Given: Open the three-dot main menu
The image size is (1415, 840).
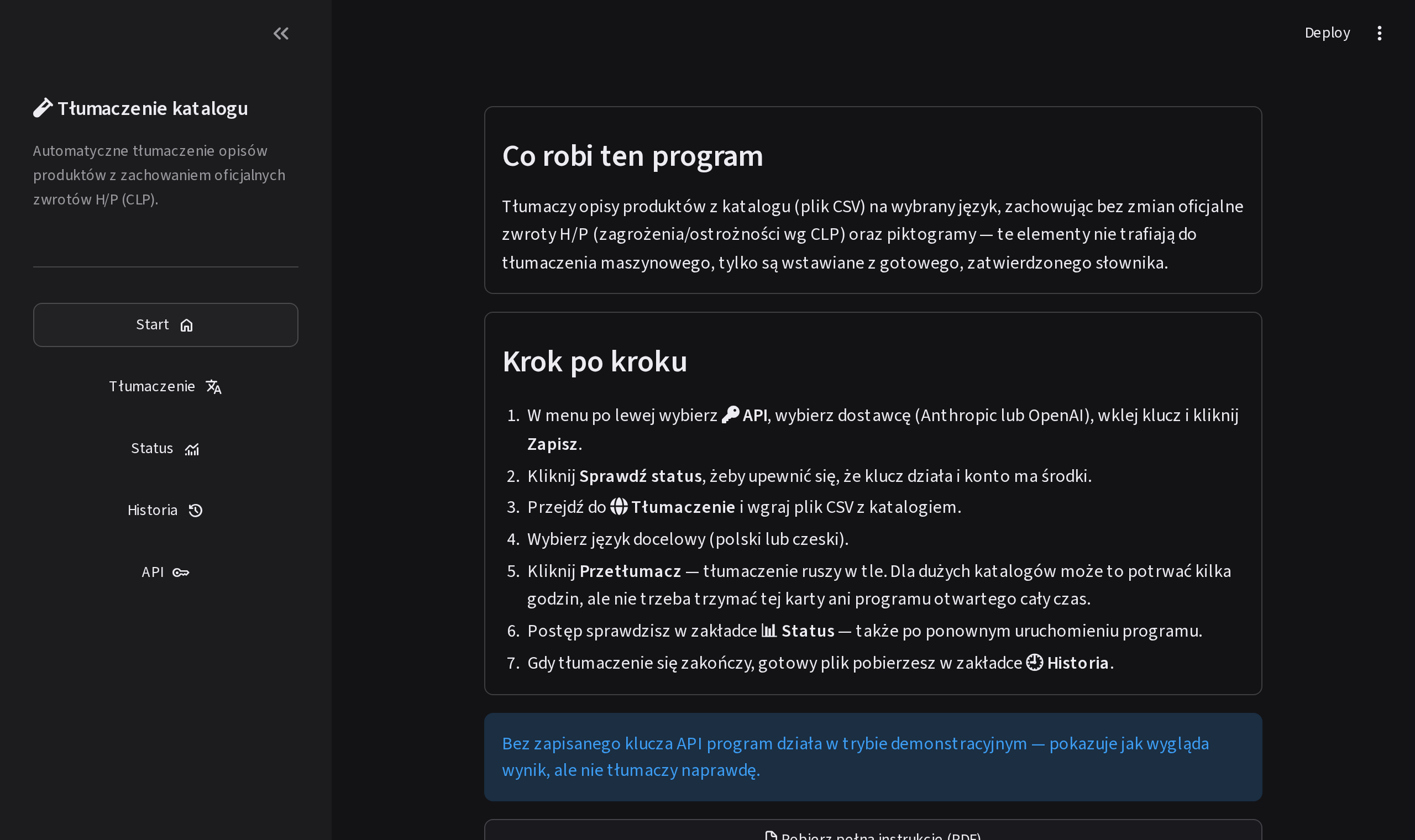Looking at the screenshot, I should [1379, 33].
